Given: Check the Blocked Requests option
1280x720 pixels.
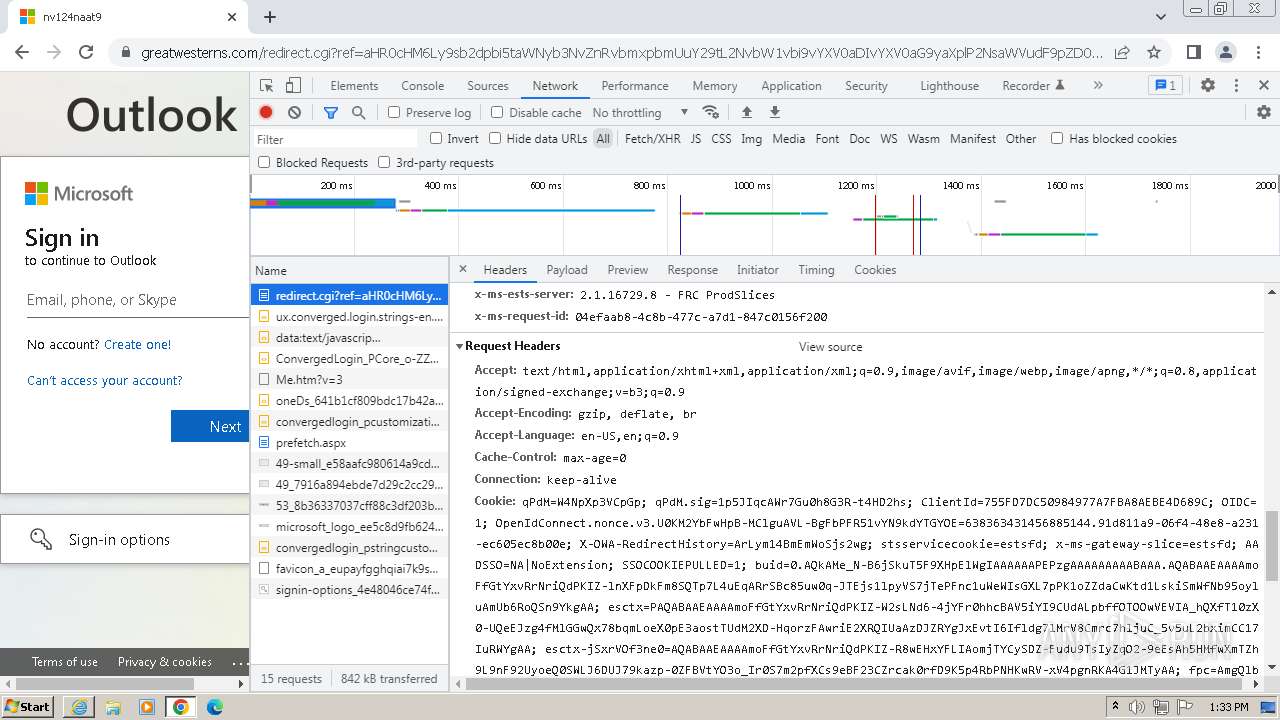Looking at the screenshot, I should point(264,162).
